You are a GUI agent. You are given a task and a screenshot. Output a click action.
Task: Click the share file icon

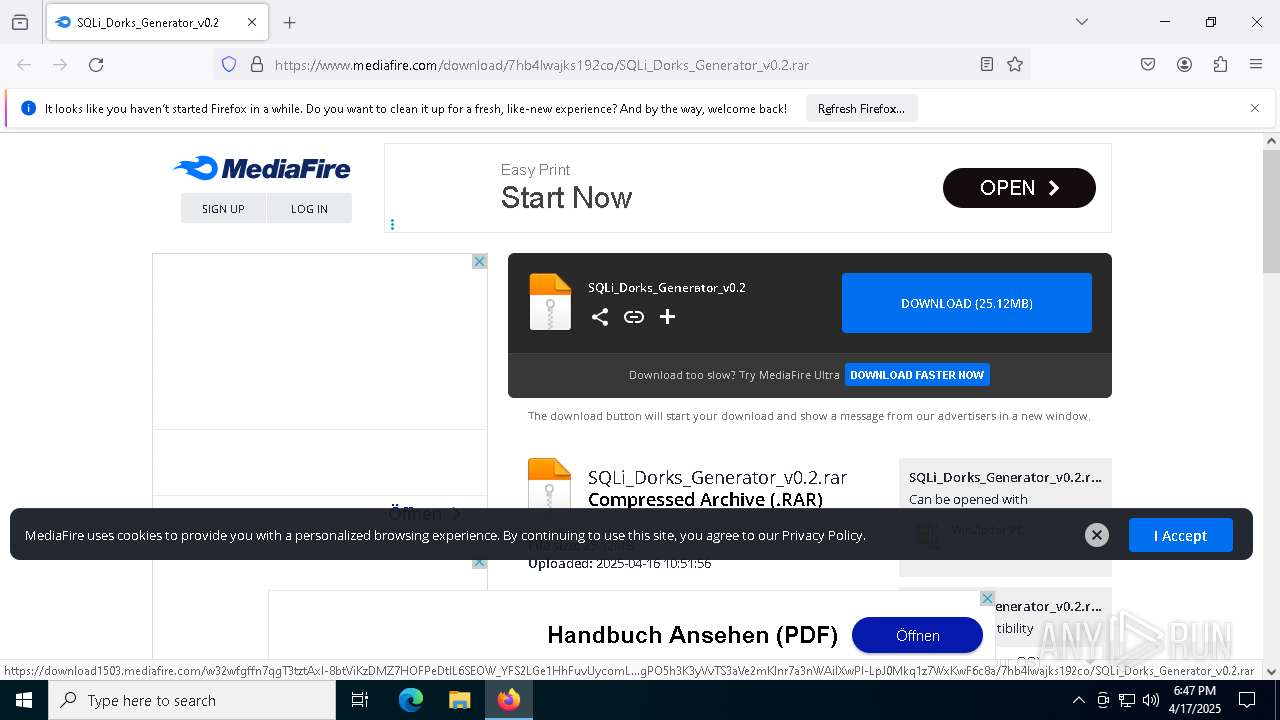point(600,317)
